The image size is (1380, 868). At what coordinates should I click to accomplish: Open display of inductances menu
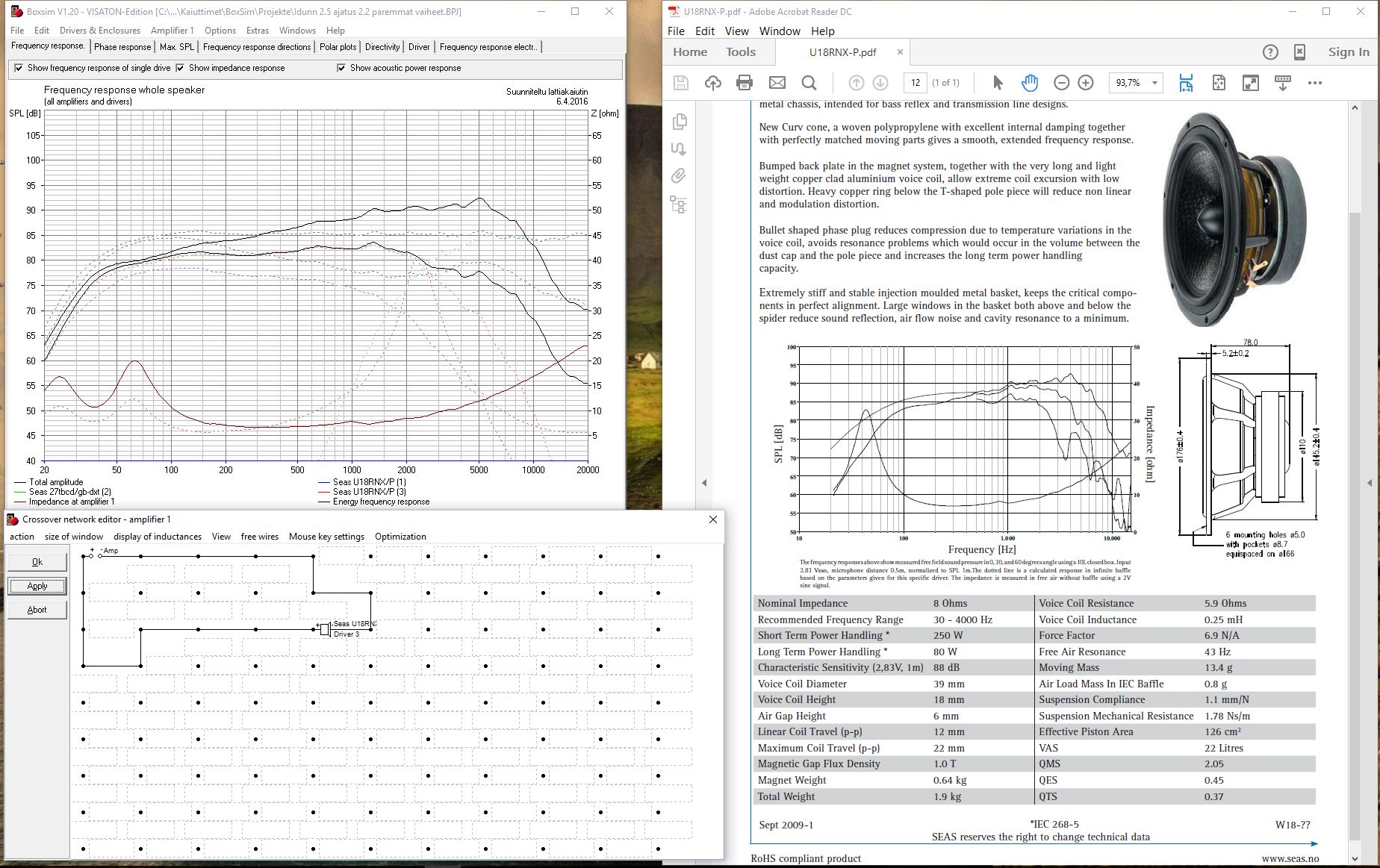click(158, 537)
